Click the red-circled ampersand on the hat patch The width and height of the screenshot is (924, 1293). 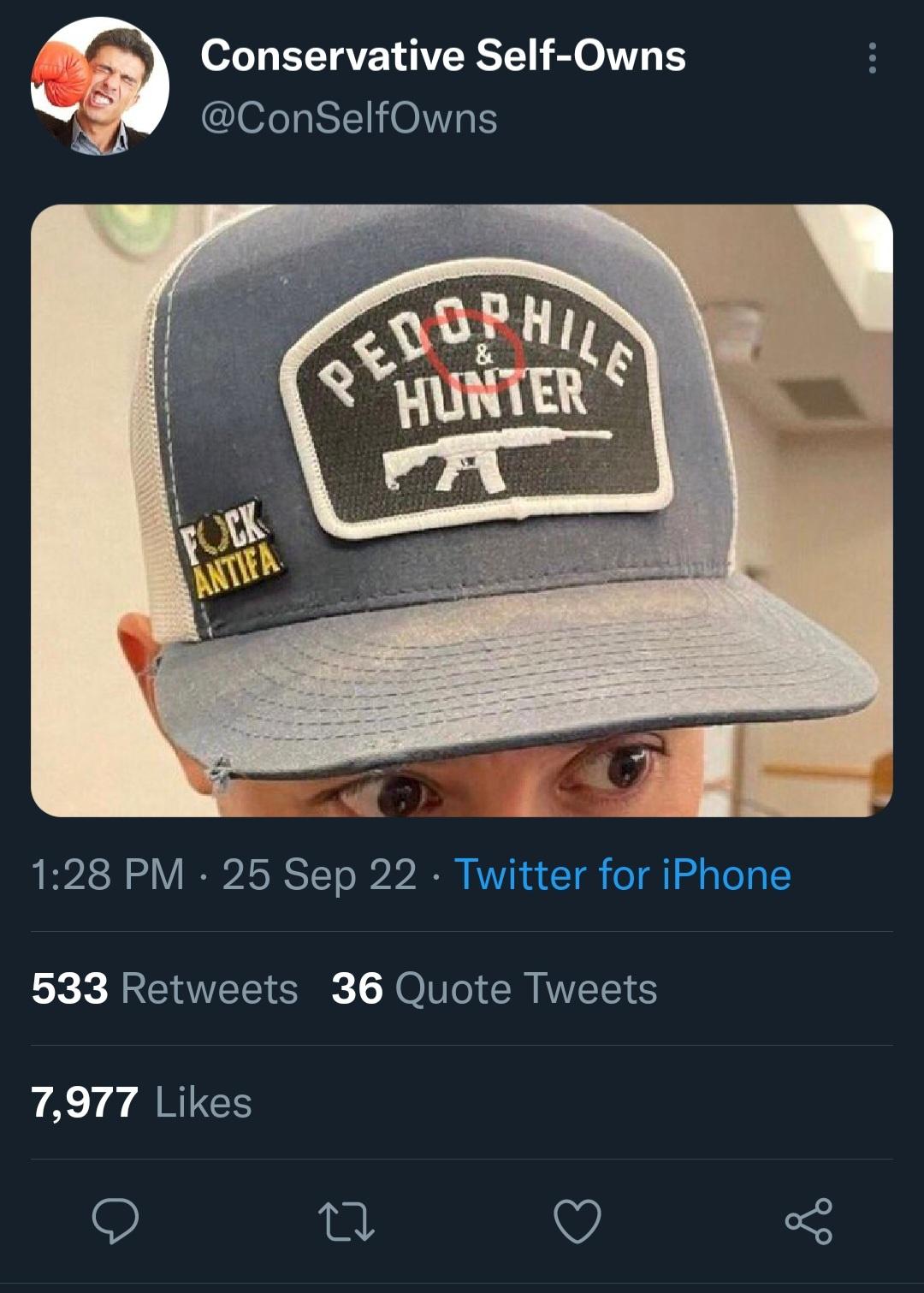482,353
